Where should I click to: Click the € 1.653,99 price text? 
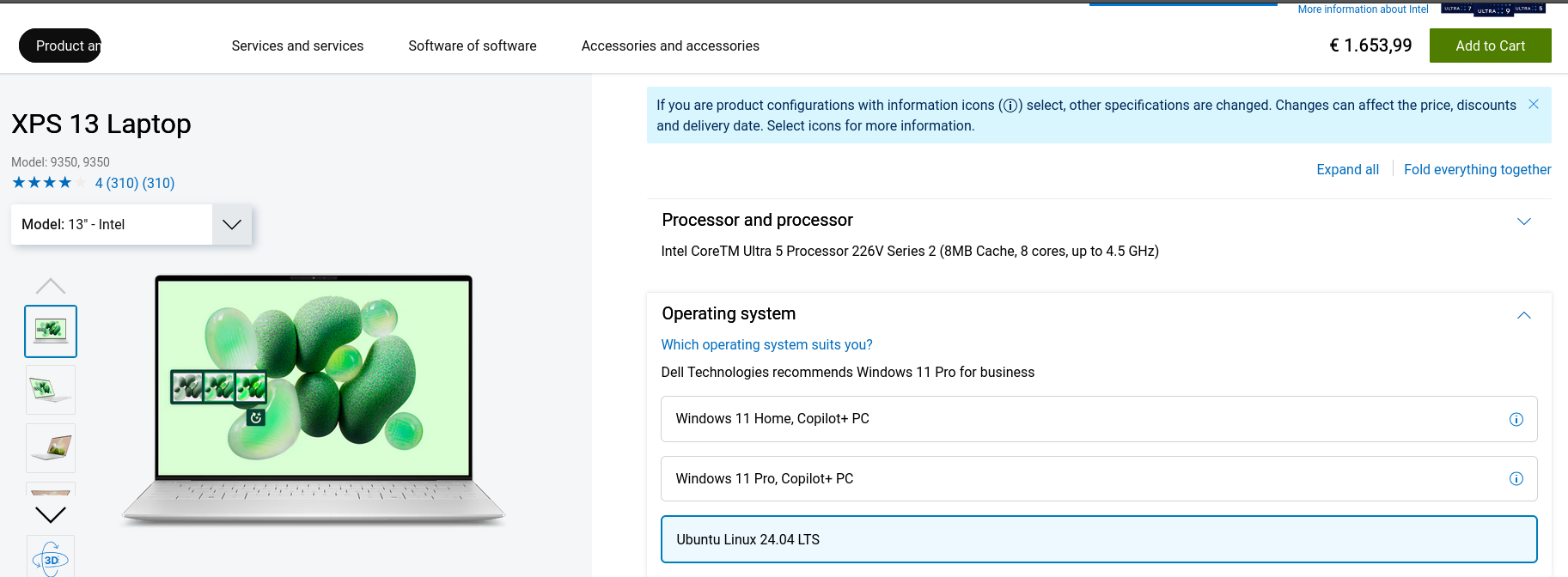coord(1370,46)
